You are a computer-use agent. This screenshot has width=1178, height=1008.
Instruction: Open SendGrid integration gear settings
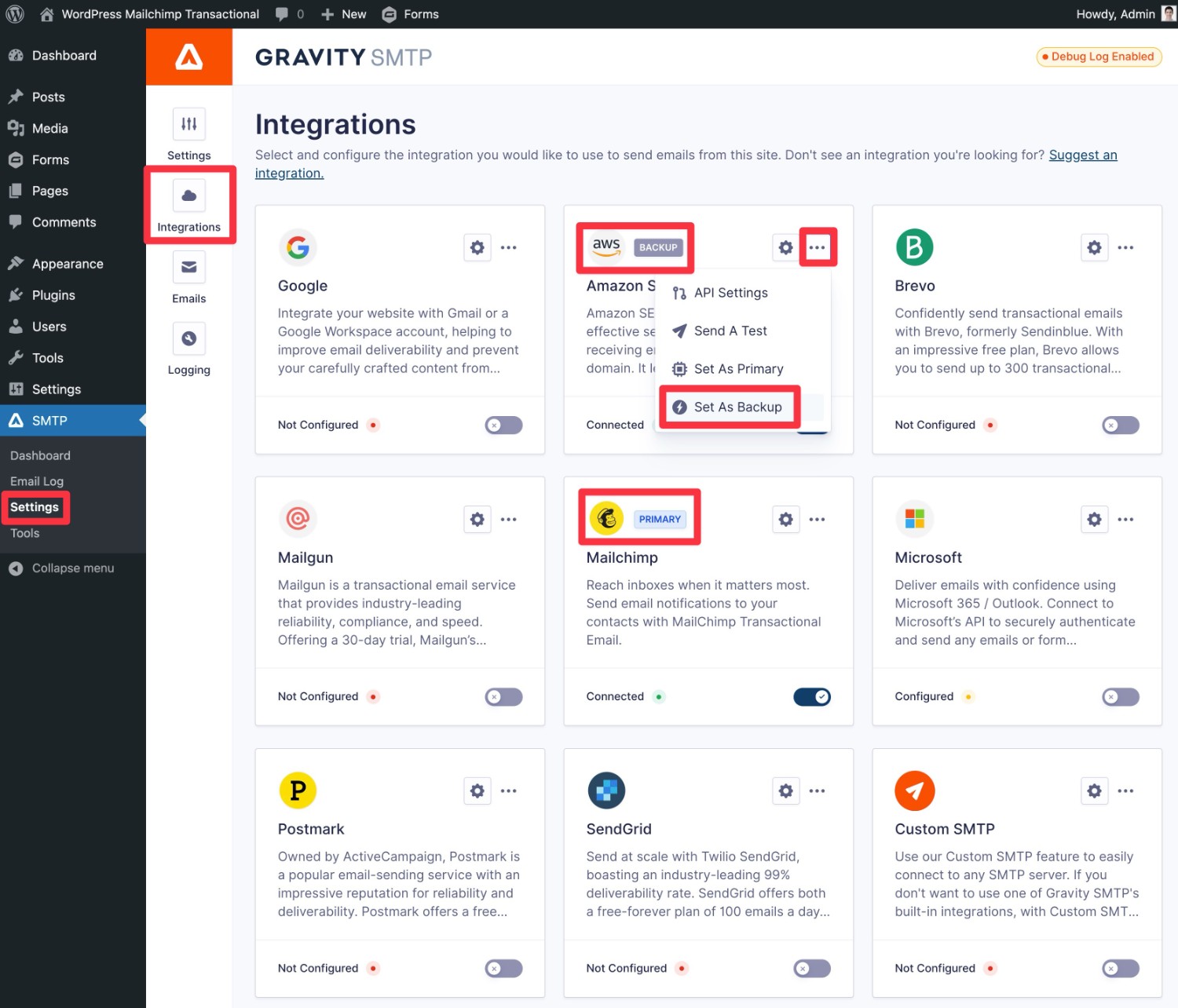[786, 791]
